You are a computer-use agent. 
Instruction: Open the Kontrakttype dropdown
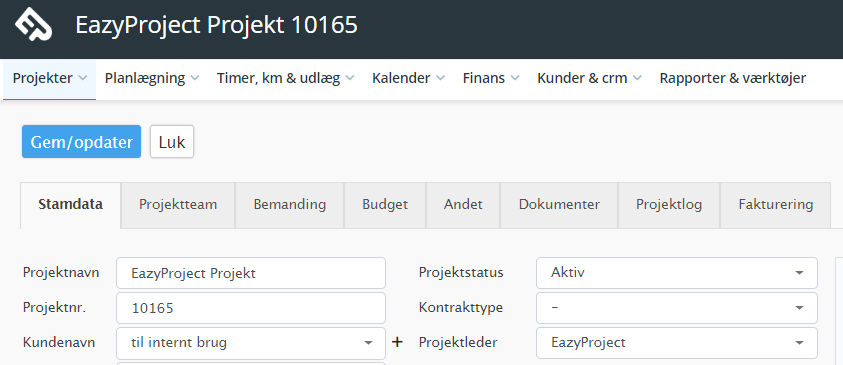[677, 308]
